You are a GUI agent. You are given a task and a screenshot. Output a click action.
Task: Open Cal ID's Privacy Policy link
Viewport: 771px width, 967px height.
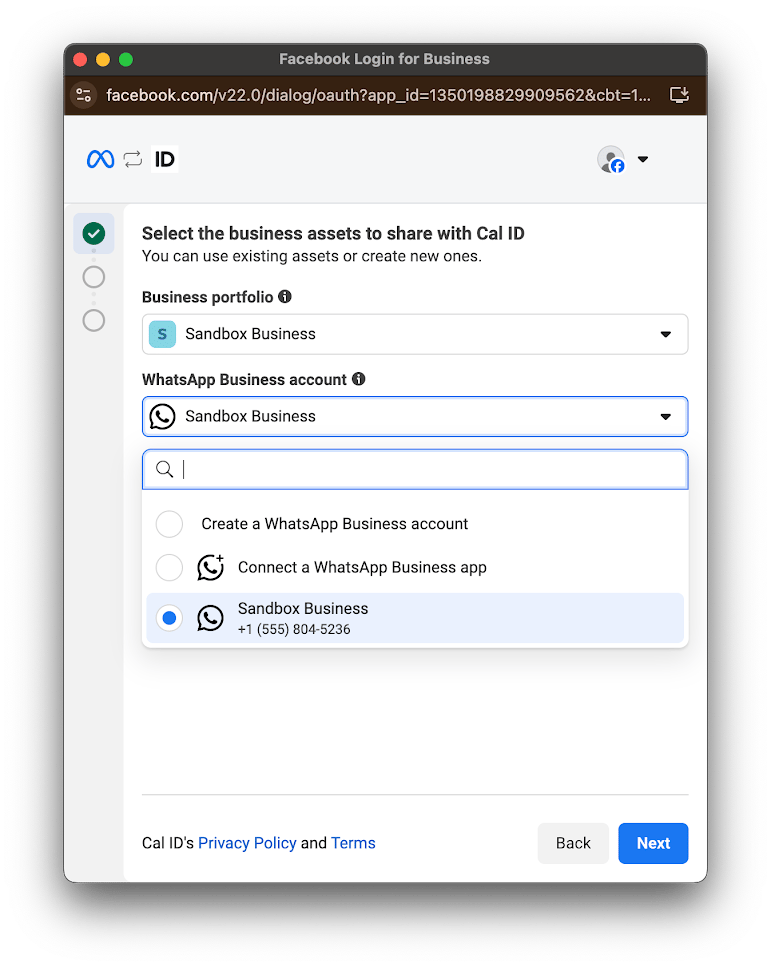click(x=247, y=843)
